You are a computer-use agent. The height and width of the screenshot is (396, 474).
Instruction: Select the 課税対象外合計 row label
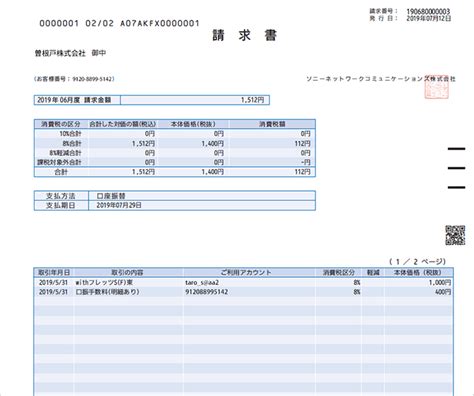(59, 162)
